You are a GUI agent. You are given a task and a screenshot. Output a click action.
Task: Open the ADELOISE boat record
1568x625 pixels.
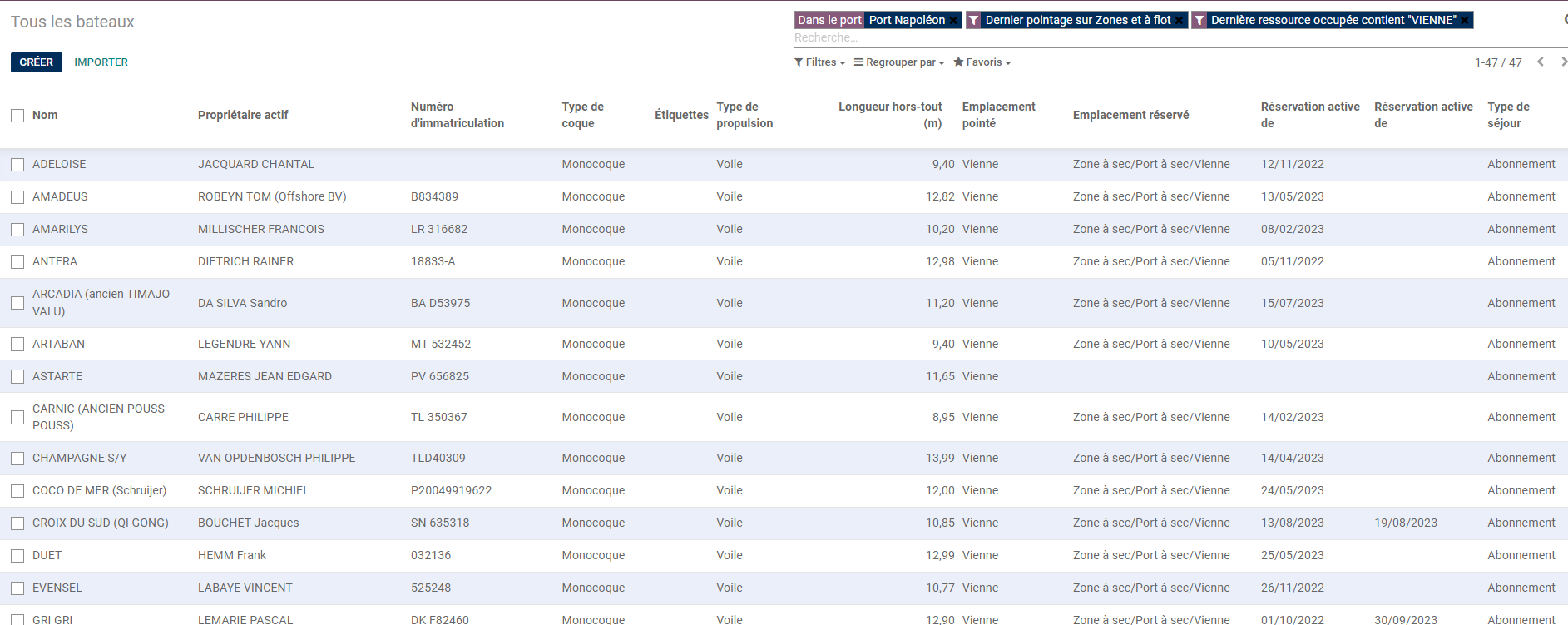pyautogui.click(x=59, y=164)
